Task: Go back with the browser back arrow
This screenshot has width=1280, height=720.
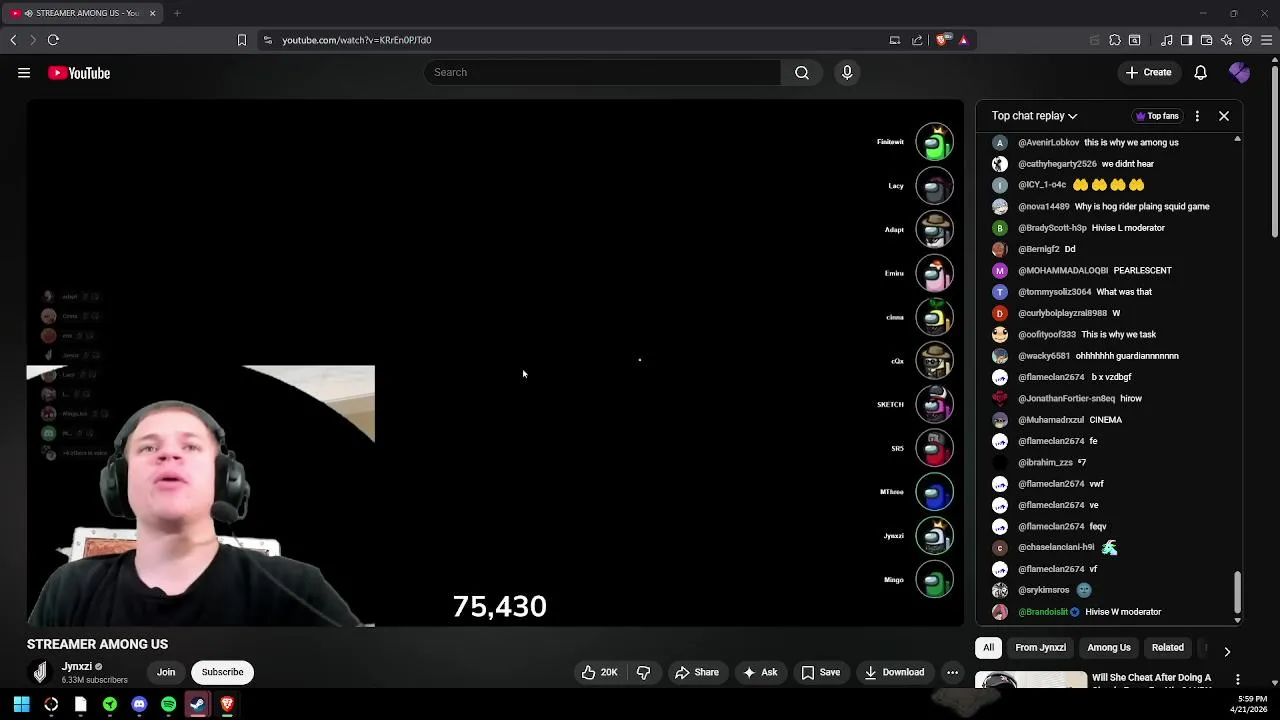Action: [13, 40]
